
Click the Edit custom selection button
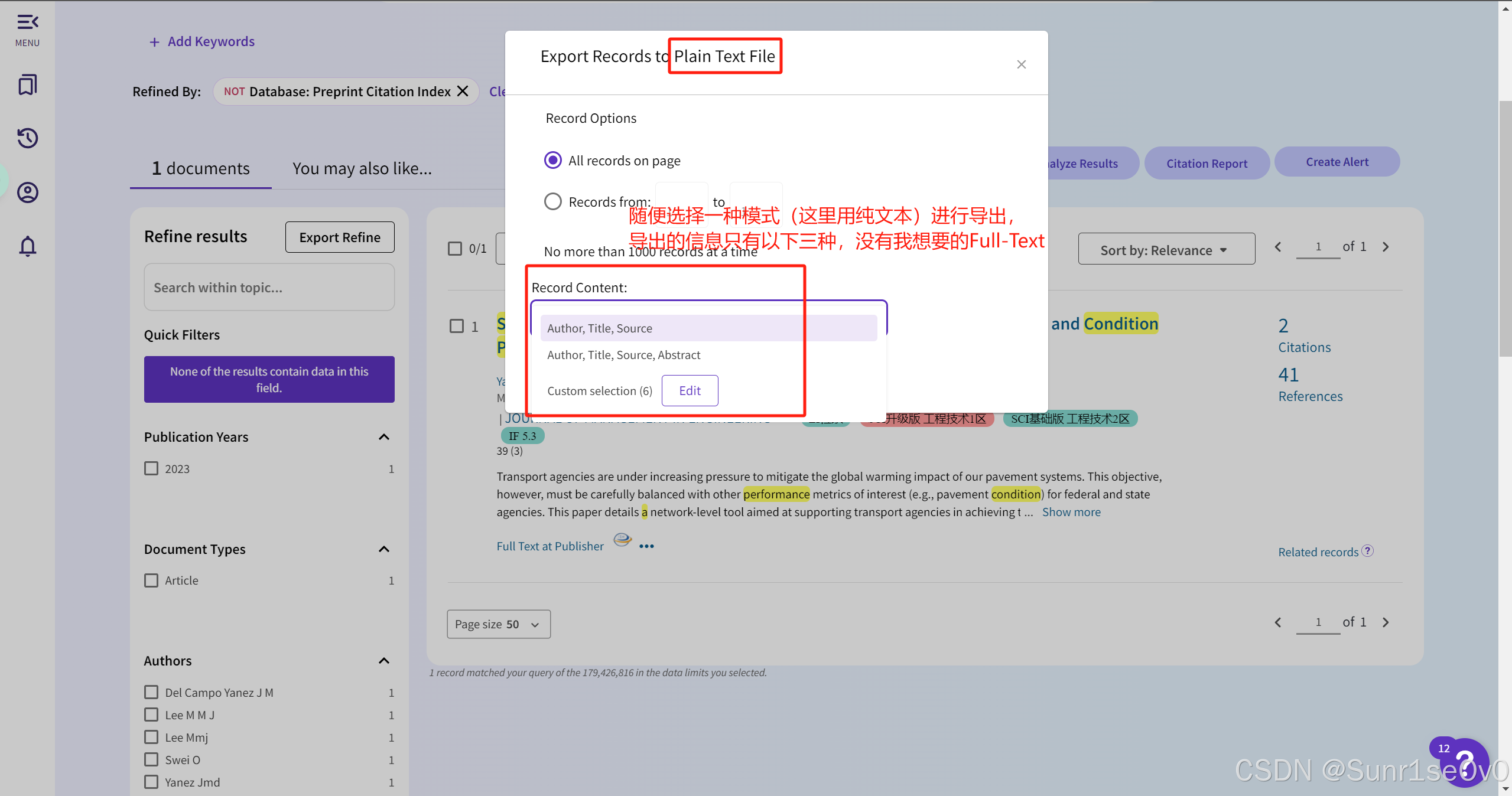tap(689, 390)
